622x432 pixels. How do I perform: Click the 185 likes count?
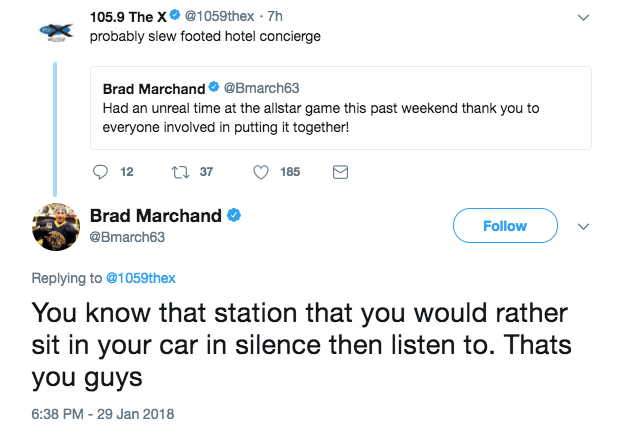pyautogui.click(x=290, y=172)
